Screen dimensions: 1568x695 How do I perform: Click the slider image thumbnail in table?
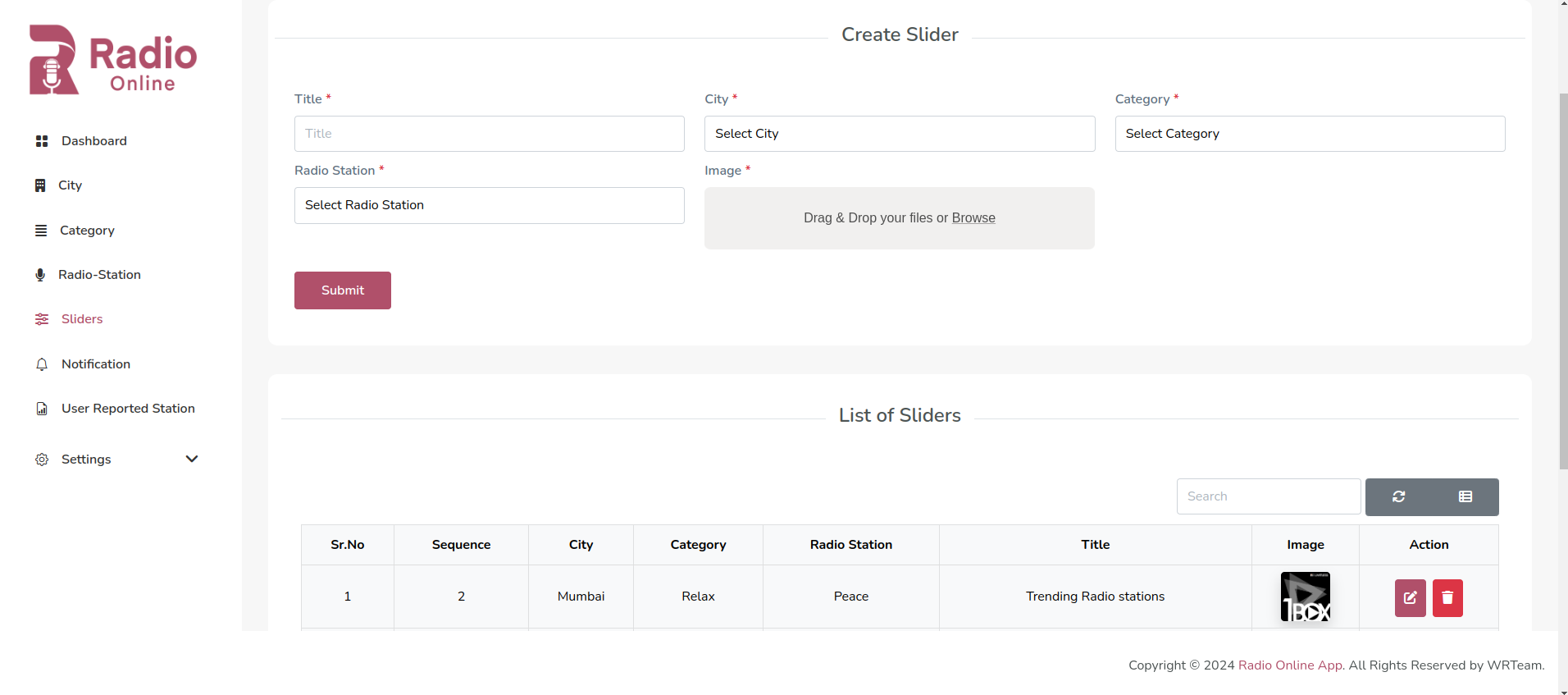(1306, 597)
